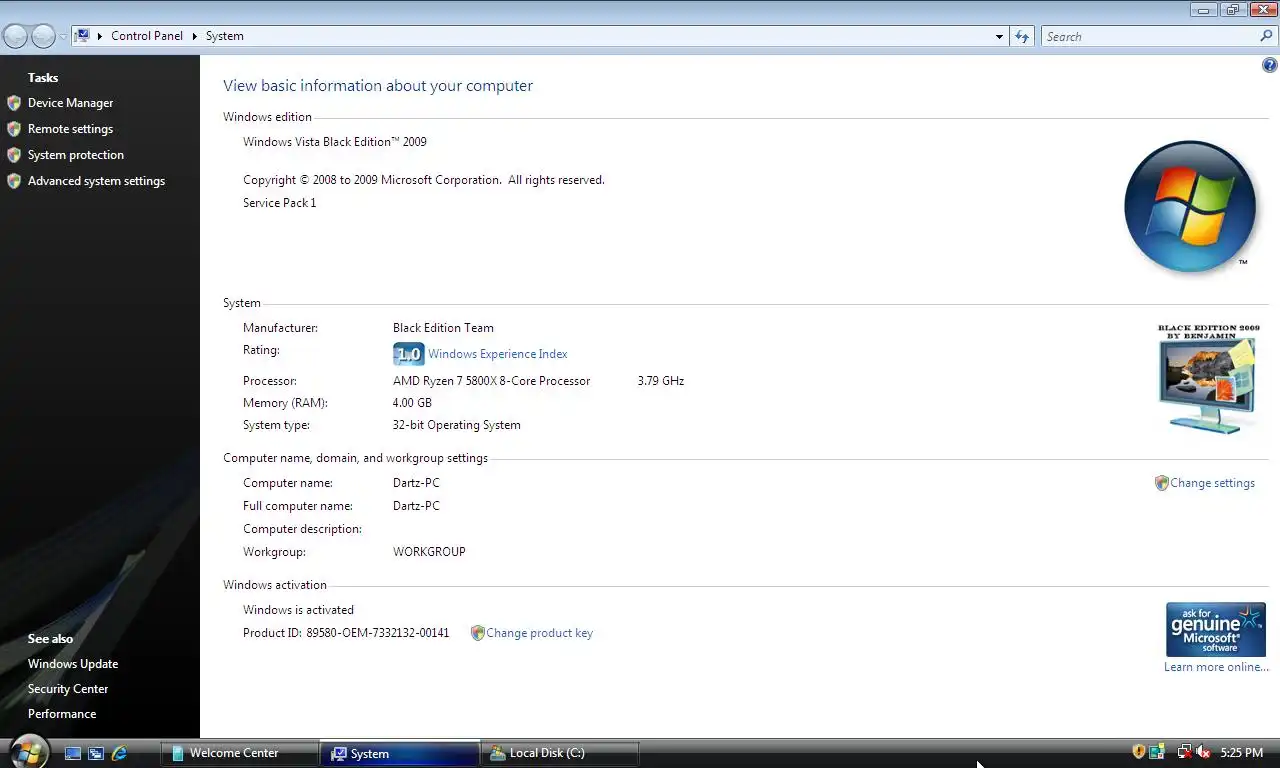1280x768 pixels.
Task: Open Device Manager from Tasks pane
Action: 70,103
